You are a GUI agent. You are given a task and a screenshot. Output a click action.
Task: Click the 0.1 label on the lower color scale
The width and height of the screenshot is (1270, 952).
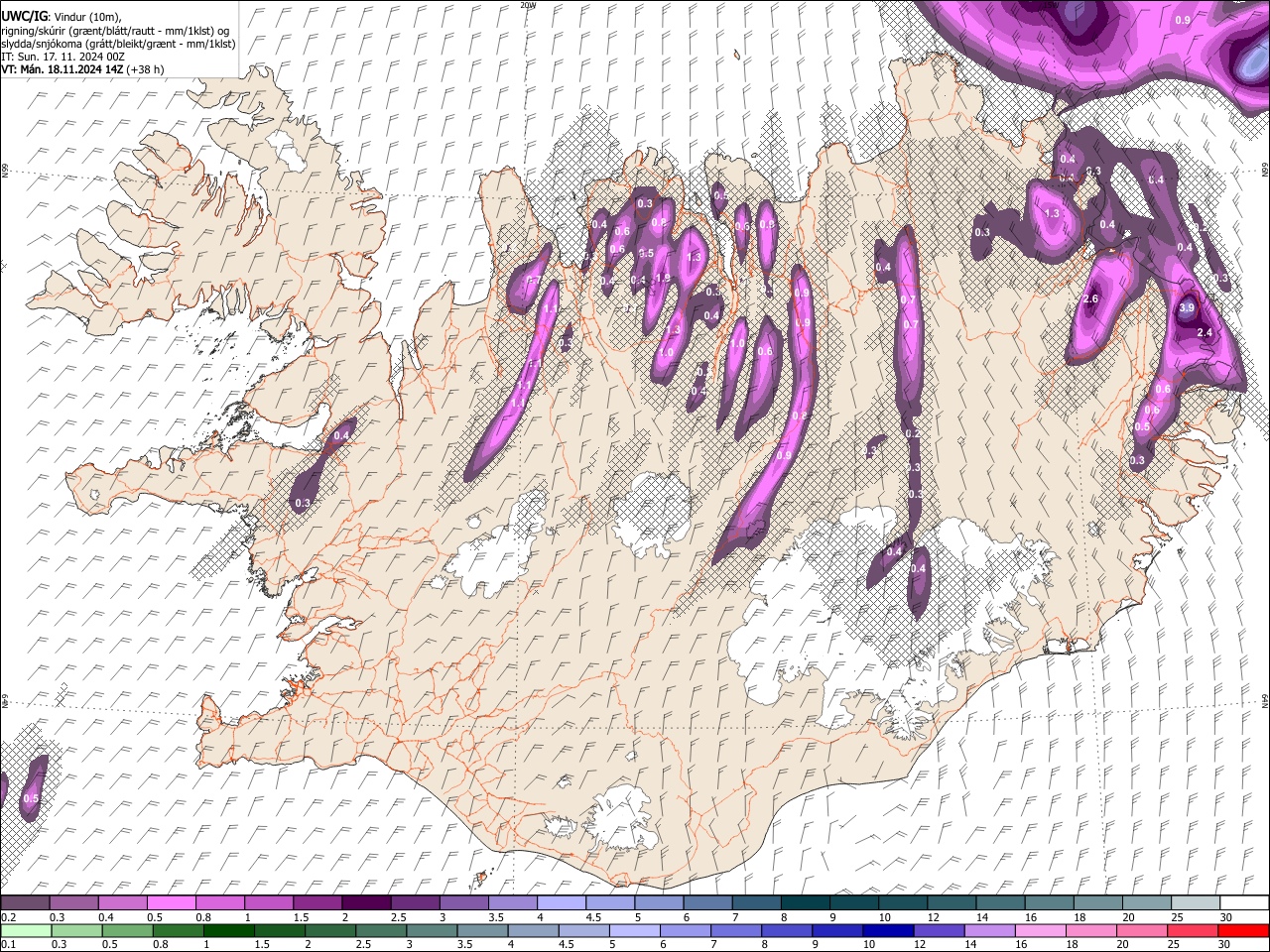pyautogui.click(x=8, y=945)
